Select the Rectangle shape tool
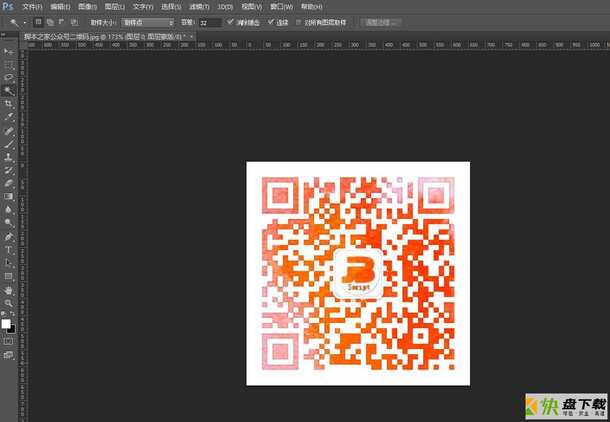The height and width of the screenshot is (422, 610). click(x=9, y=277)
